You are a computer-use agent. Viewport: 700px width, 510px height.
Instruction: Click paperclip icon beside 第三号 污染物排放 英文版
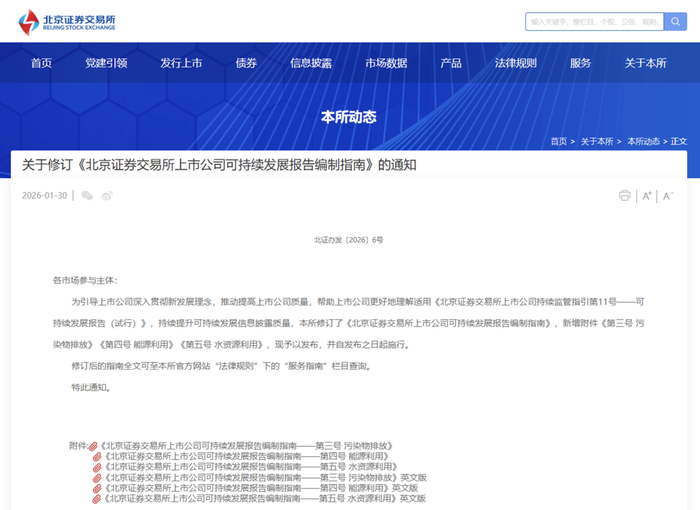[x=97, y=478]
